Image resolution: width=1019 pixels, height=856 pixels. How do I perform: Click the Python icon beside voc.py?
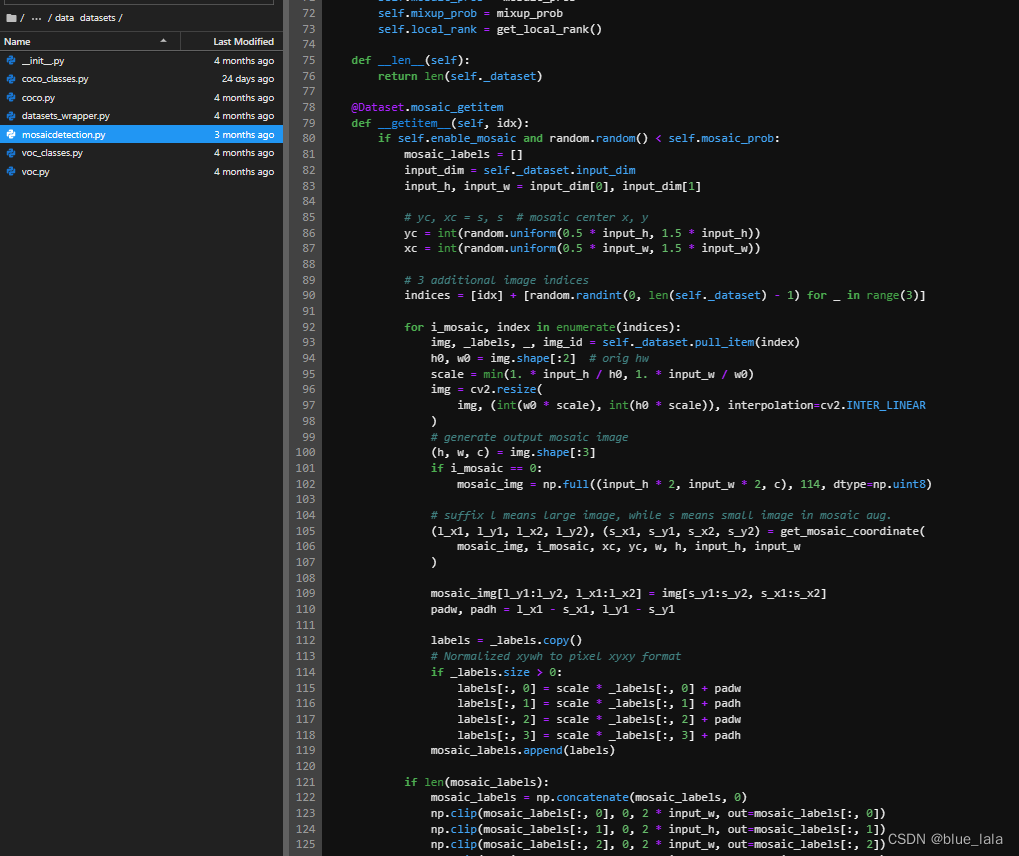pos(11,172)
